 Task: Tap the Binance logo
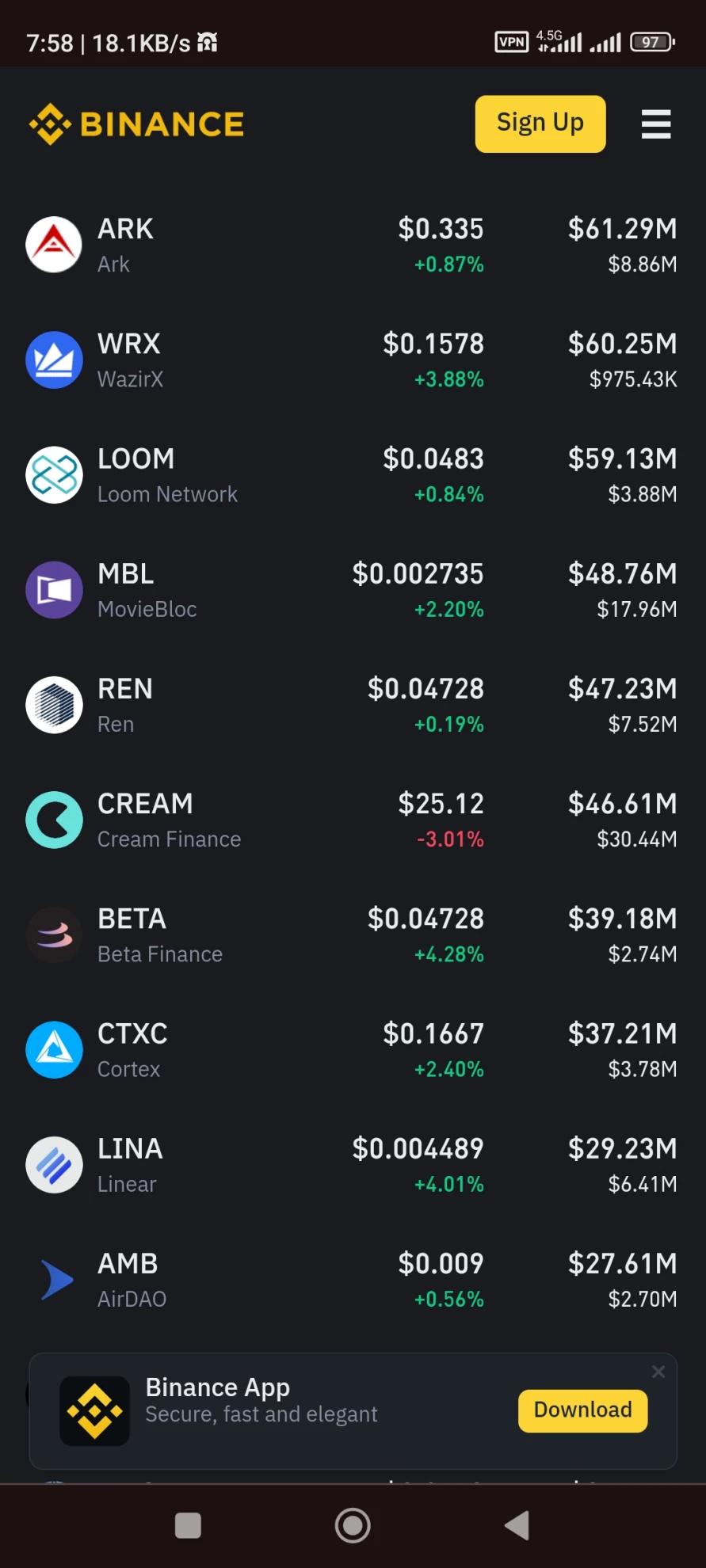pos(136,124)
